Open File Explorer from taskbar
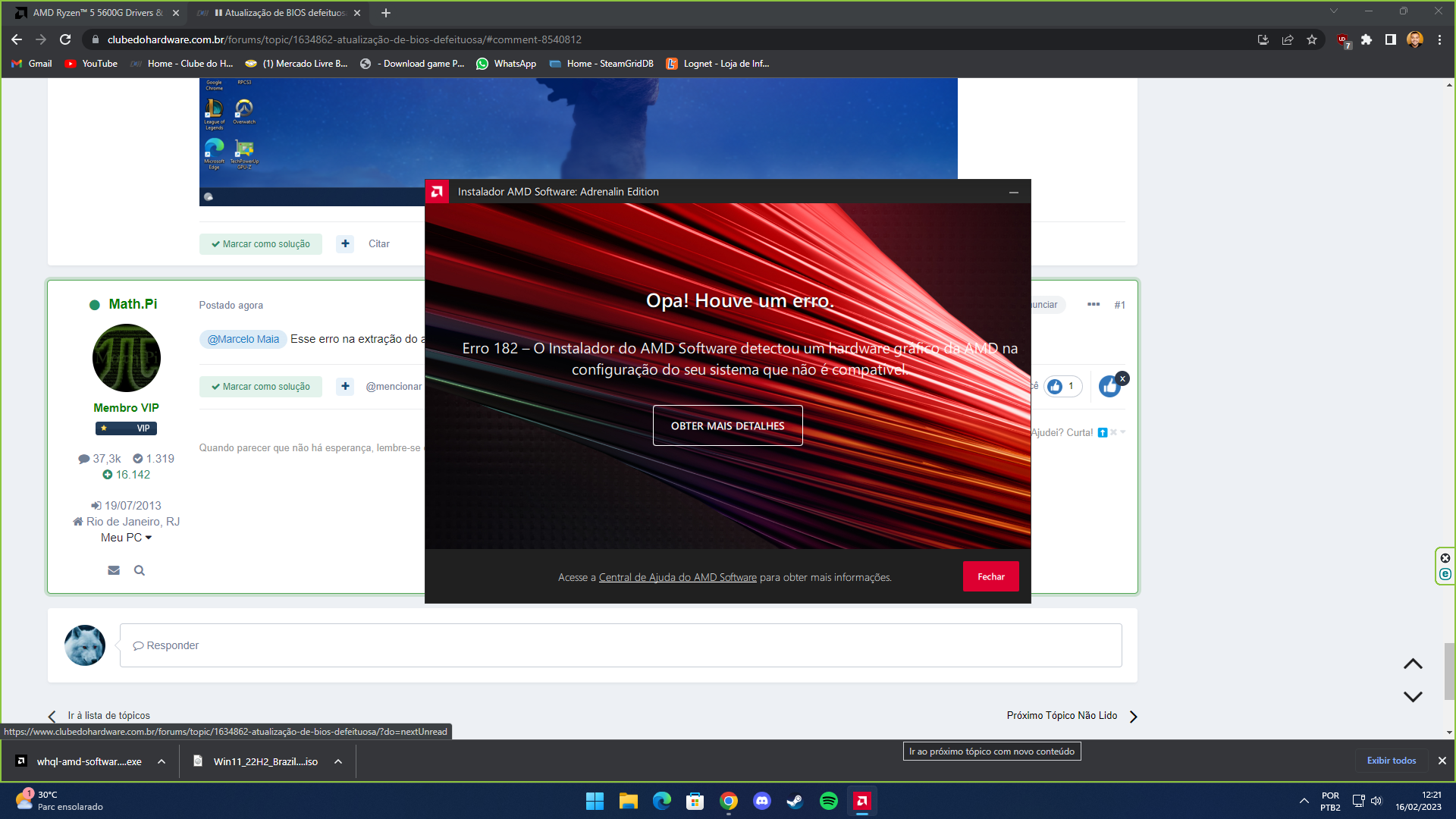 tap(628, 801)
